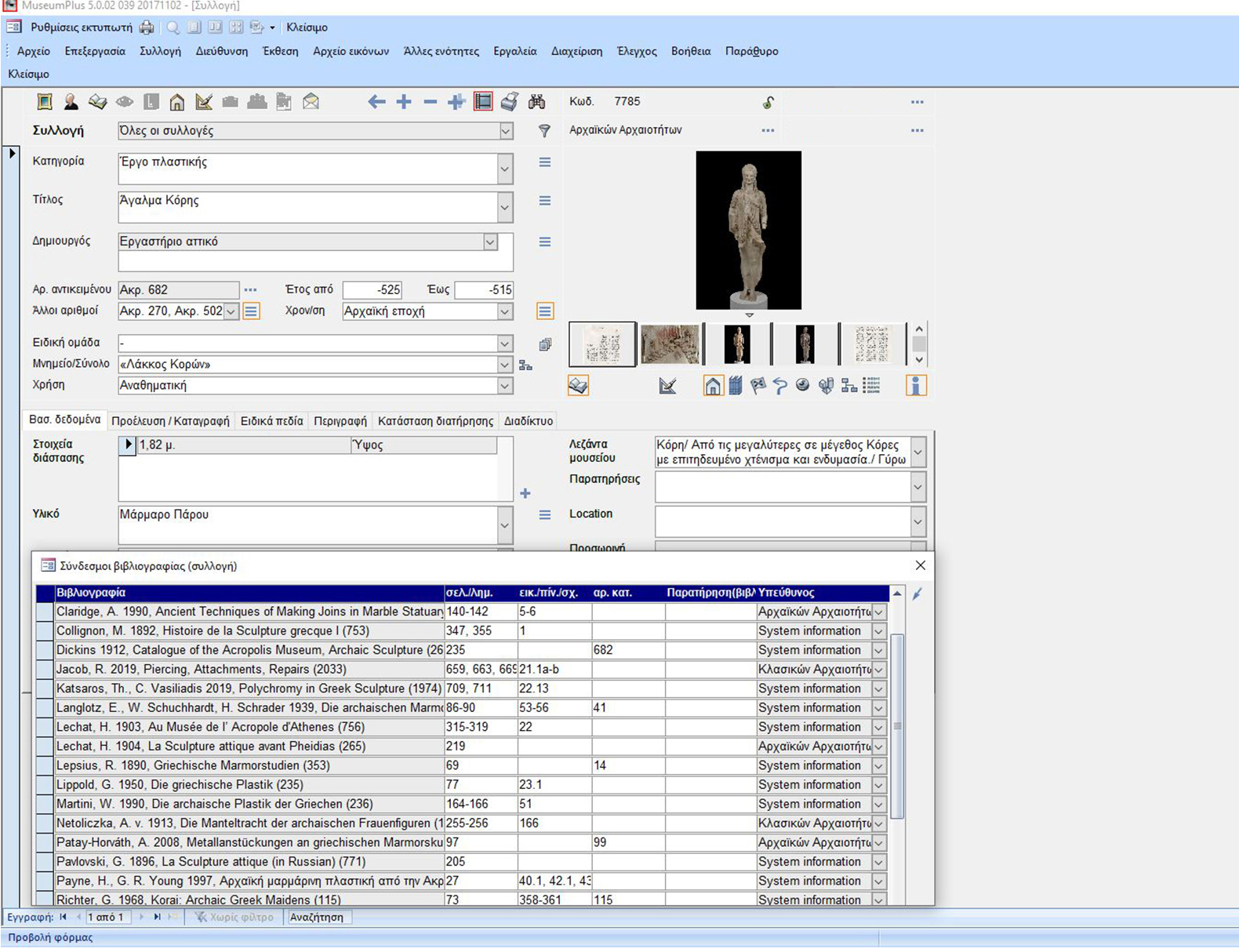Click the envelope icon in the module toolbar

coord(311,102)
